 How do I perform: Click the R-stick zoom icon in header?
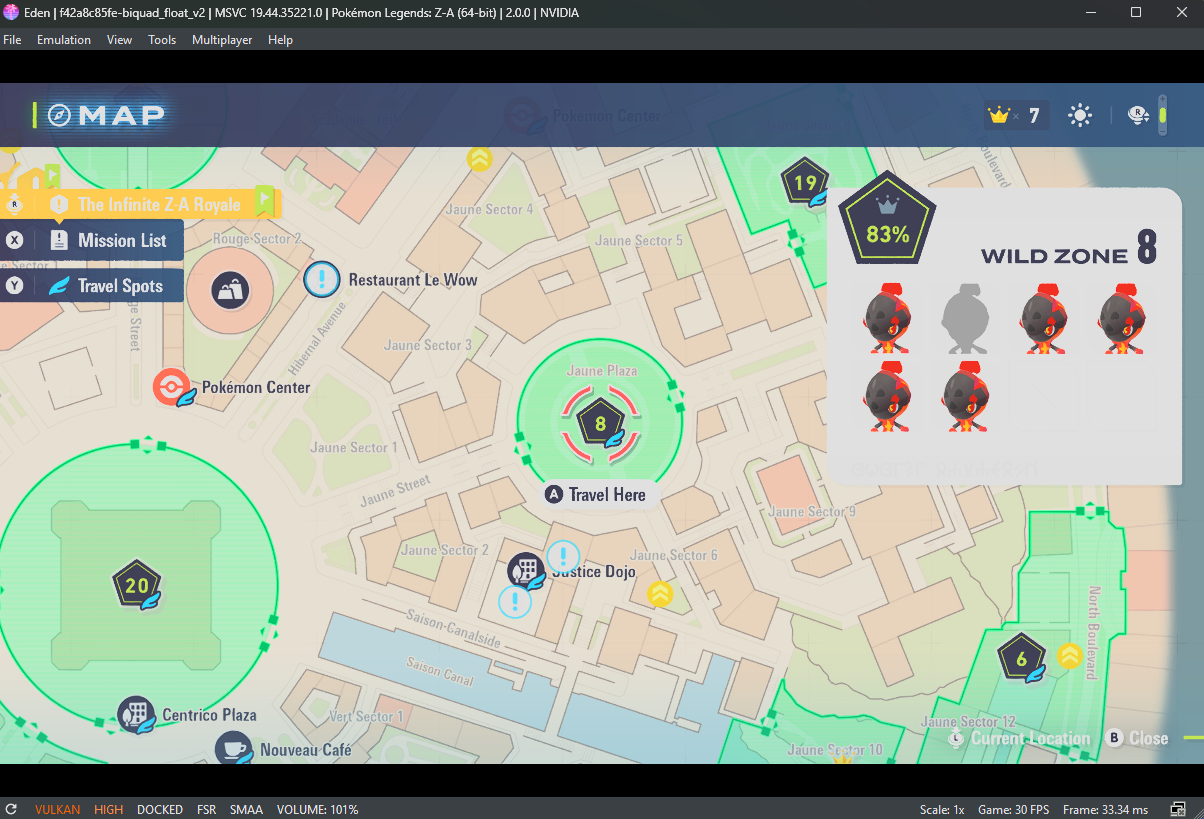[x=1137, y=115]
